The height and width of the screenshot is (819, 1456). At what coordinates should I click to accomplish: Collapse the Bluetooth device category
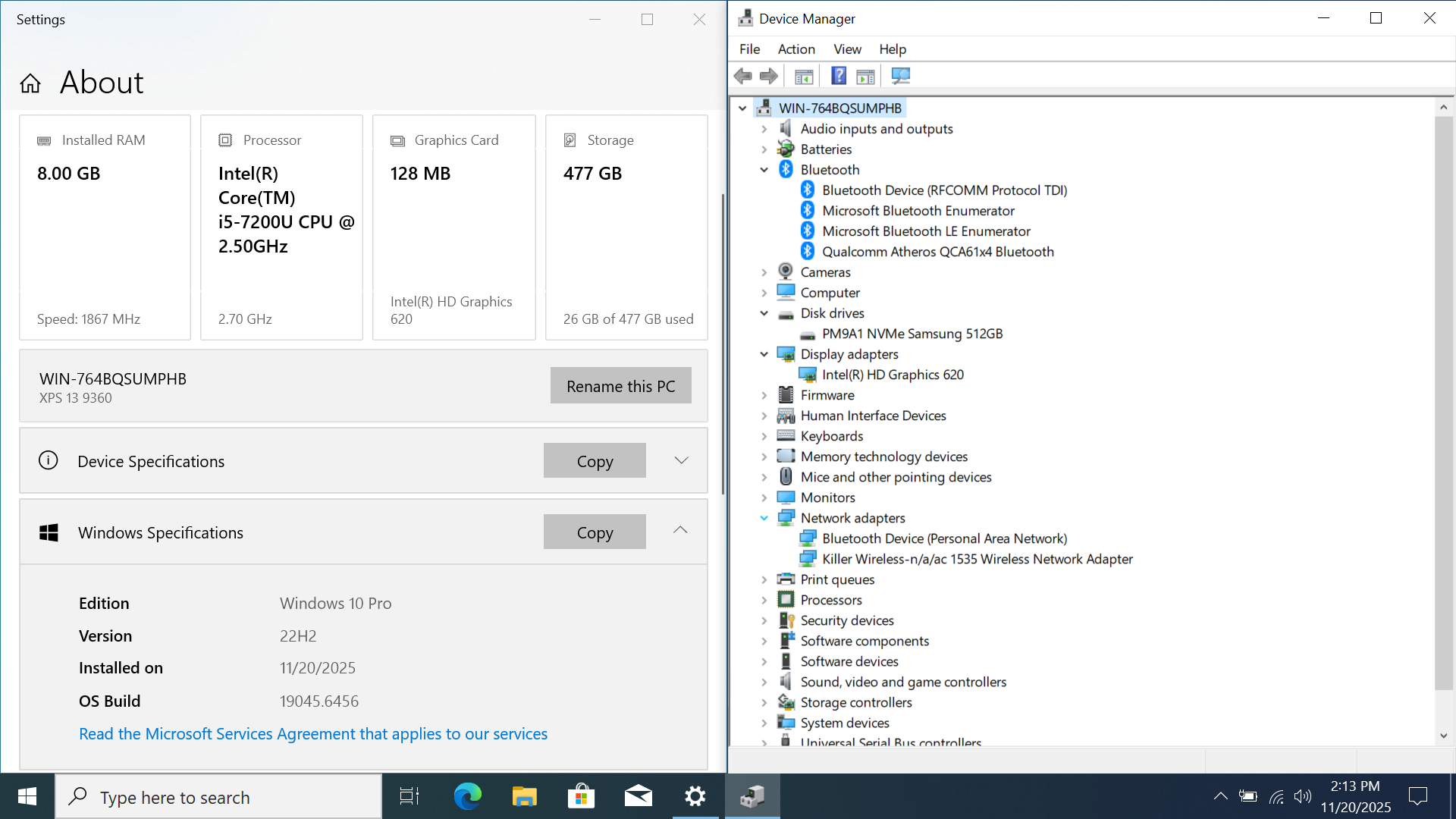(x=764, y=170)
